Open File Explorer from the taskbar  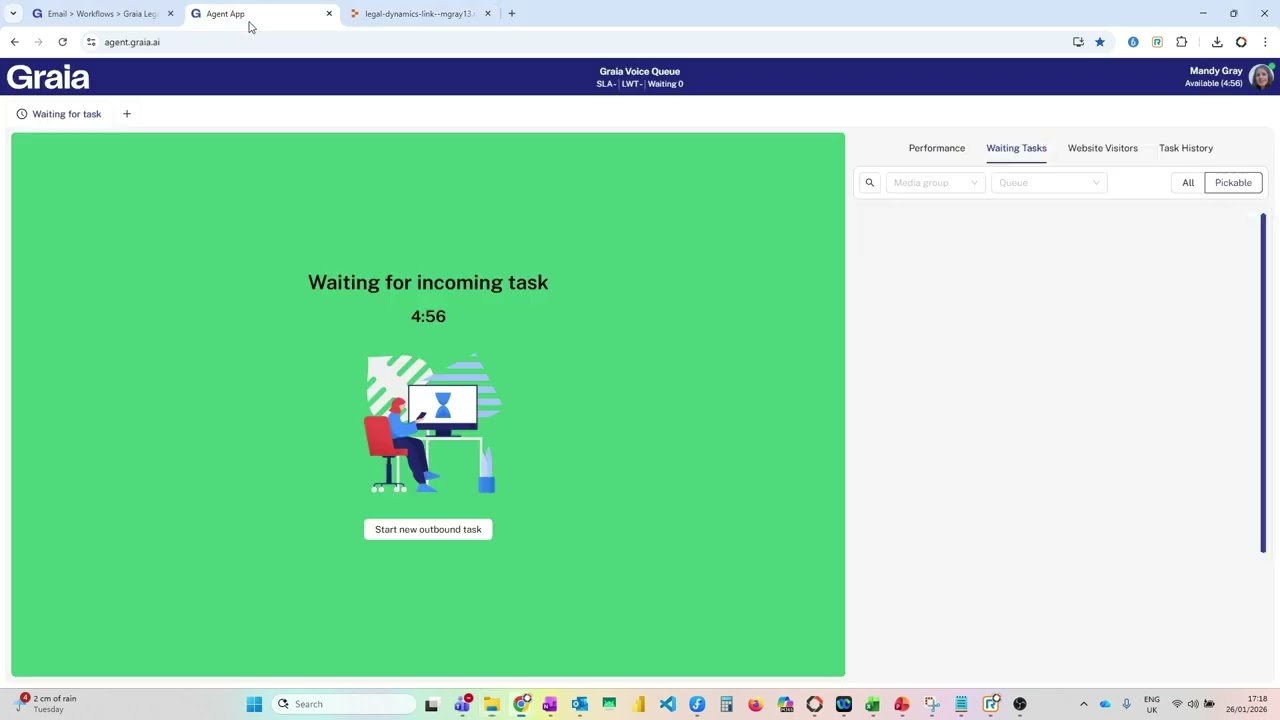(491, 704)
